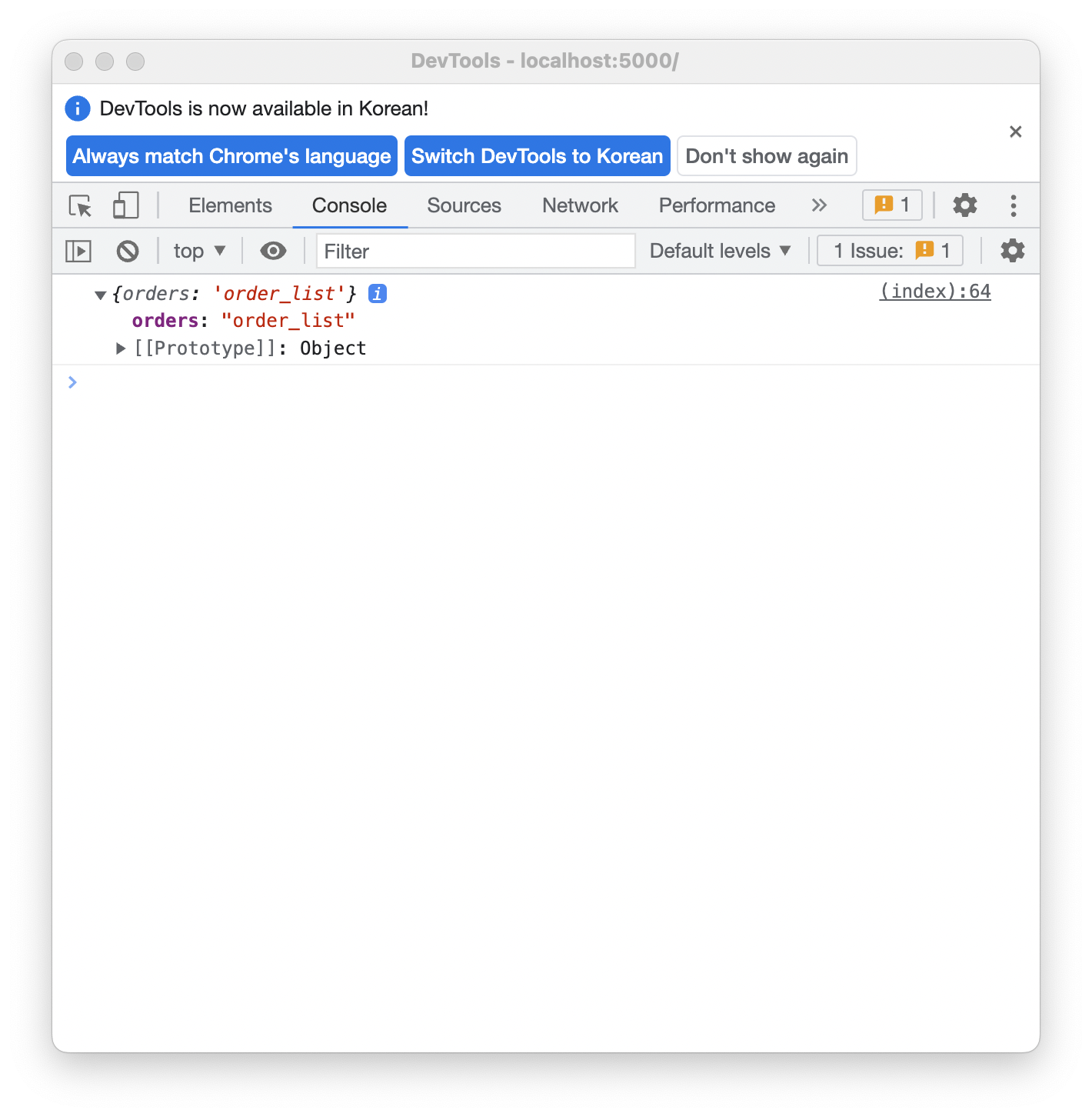Click the 1 Issue button in console toolbar
Screen dimensions: 1092x1117
(x=890, y=251)
